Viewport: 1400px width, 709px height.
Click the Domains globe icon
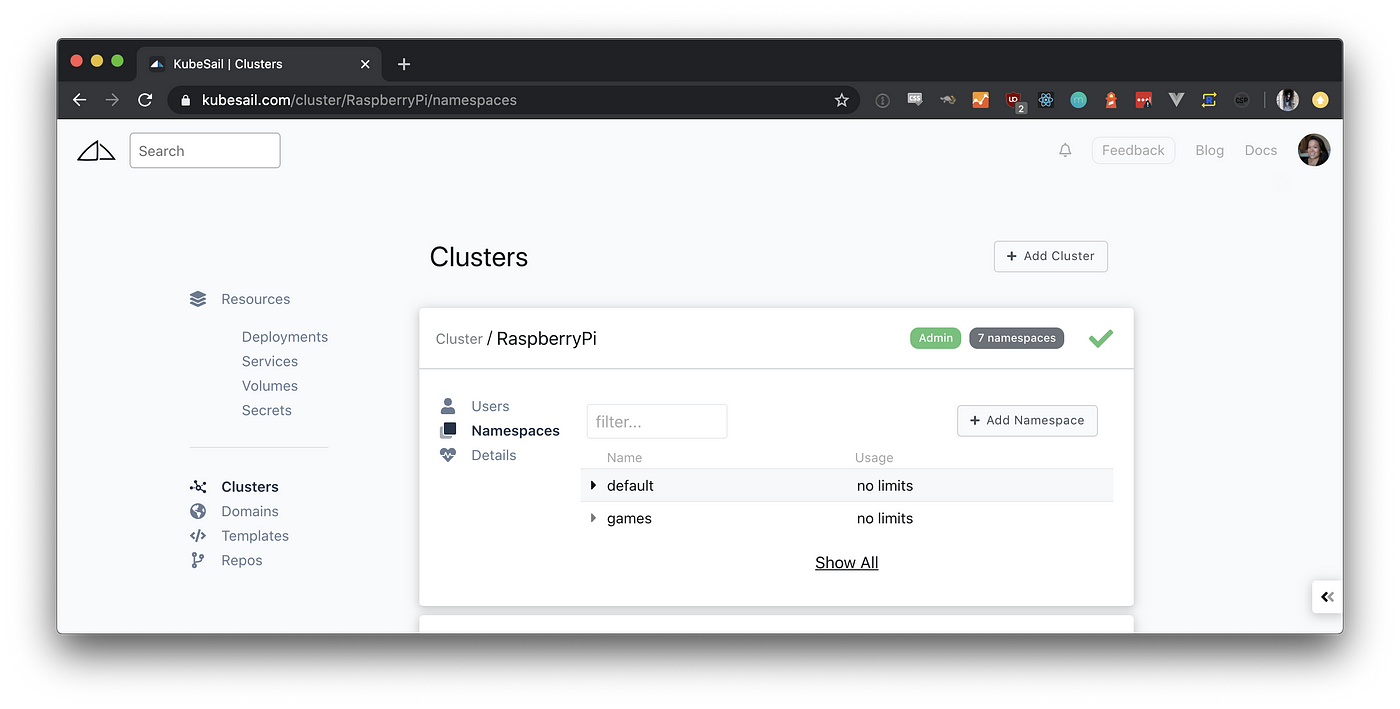[x=198, y=511]
